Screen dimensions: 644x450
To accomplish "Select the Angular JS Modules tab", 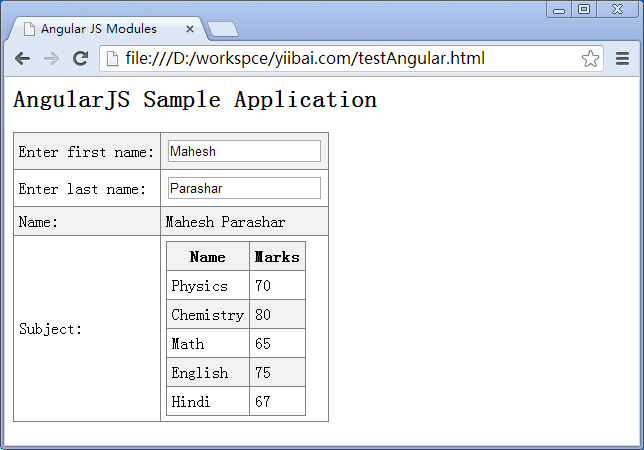I will pyautogui.click(x=98, y=29).
